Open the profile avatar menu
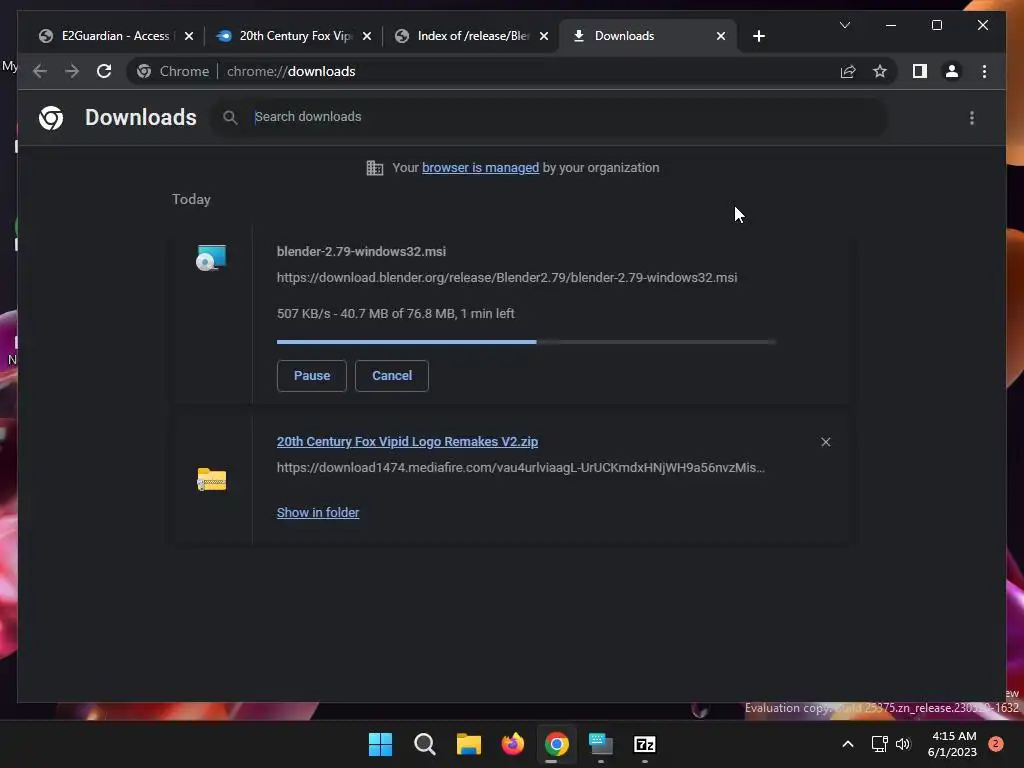This screenshot has height=768, width=1024. click(952, 71)
